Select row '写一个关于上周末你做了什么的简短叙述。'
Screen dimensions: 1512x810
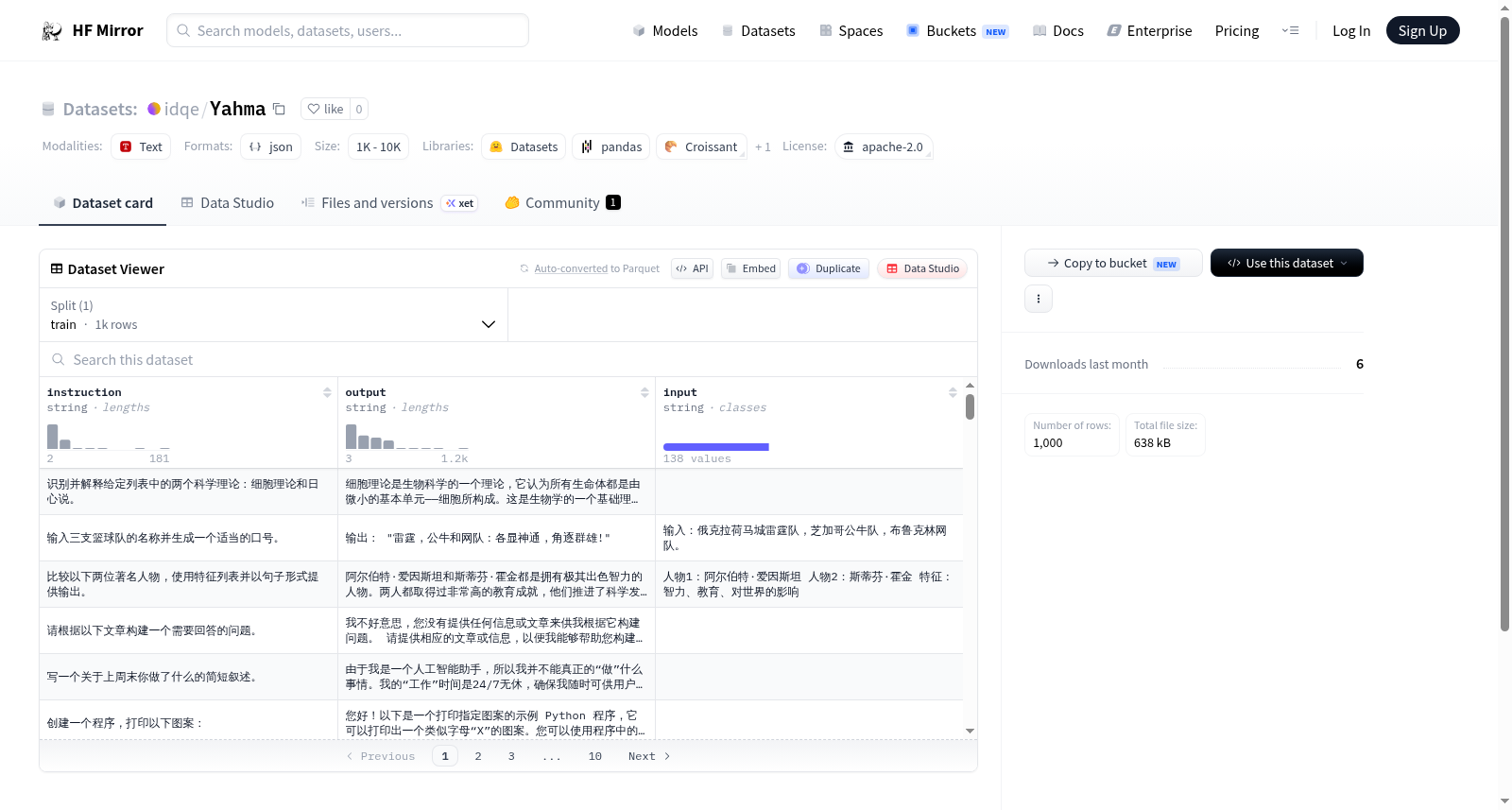(501, 677)
